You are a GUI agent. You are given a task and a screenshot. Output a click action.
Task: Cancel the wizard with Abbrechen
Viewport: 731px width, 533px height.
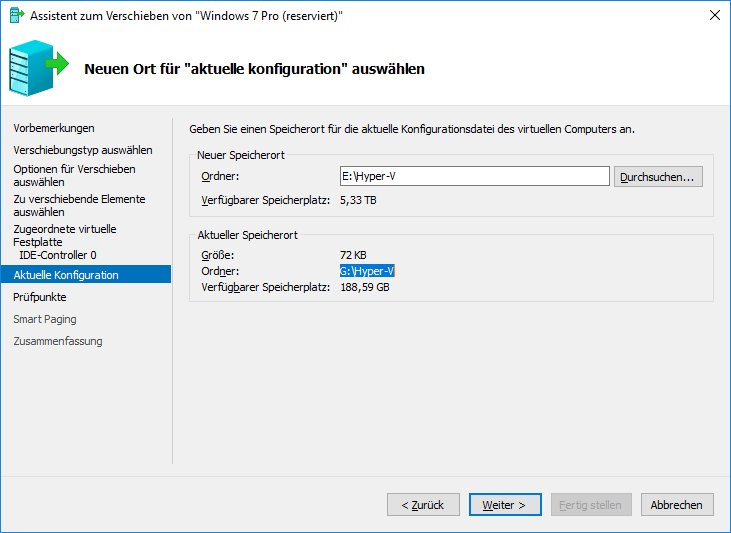pyautogui.click(x=677, y=505)
